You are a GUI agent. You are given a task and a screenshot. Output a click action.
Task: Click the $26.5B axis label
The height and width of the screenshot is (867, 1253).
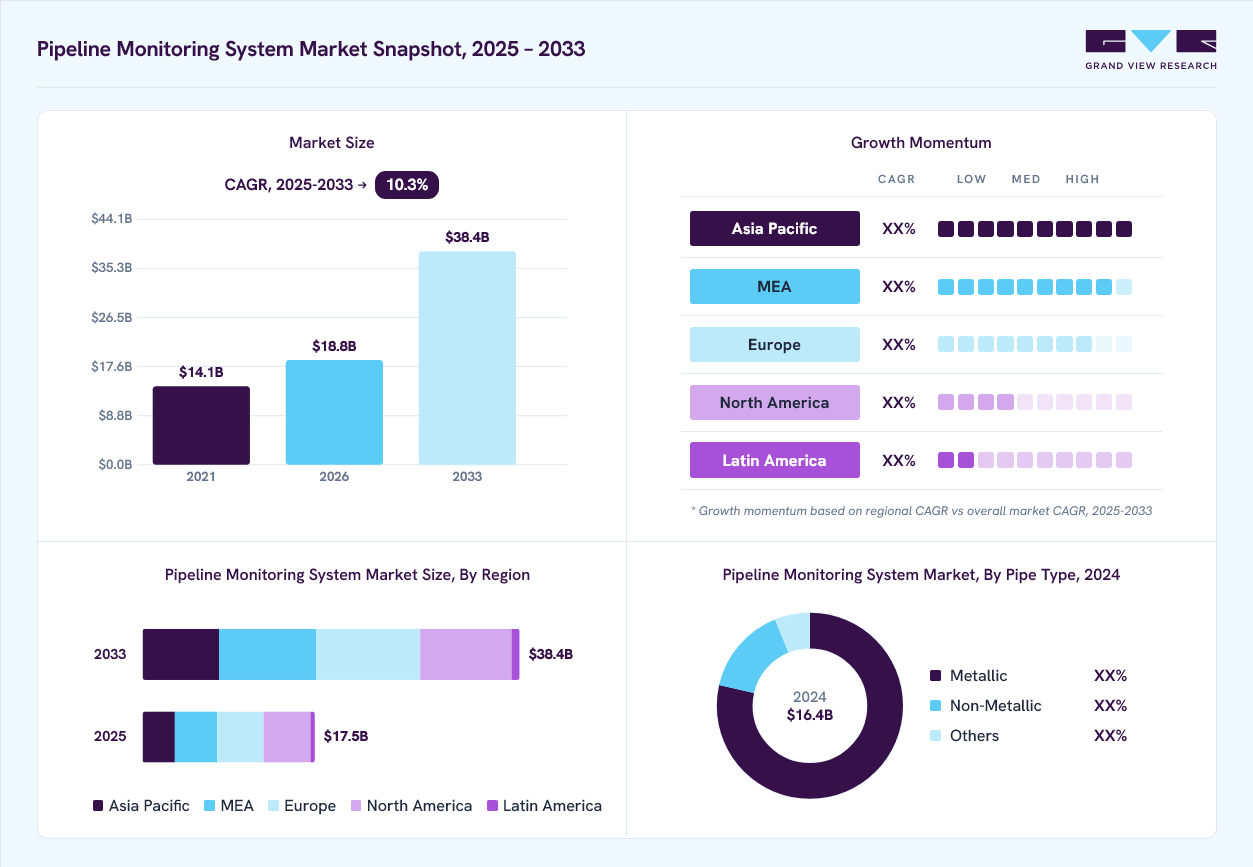tap(111, 317)
